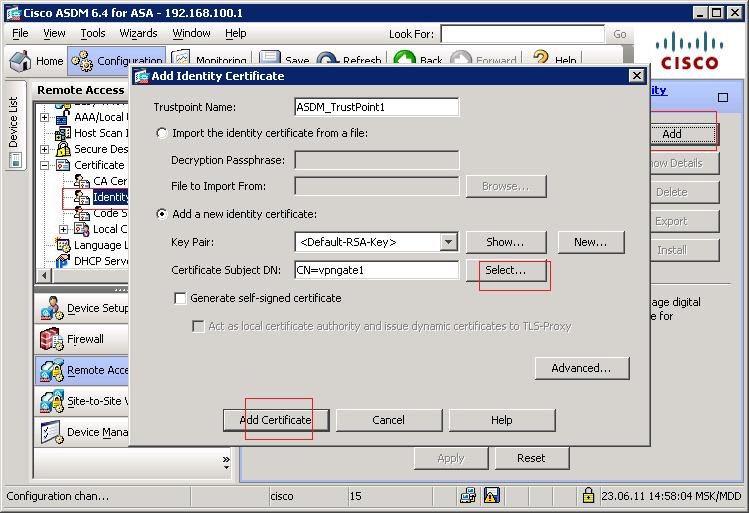Click Cancel in Add Identity Certificate dialog
Viewport: 749px width, 513px height.
pos(388,420)
